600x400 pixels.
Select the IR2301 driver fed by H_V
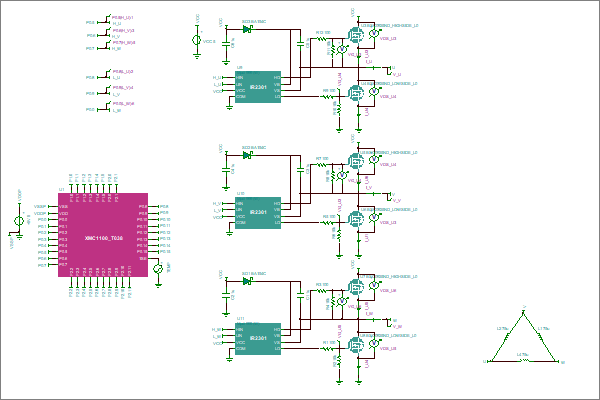point(258,213)
